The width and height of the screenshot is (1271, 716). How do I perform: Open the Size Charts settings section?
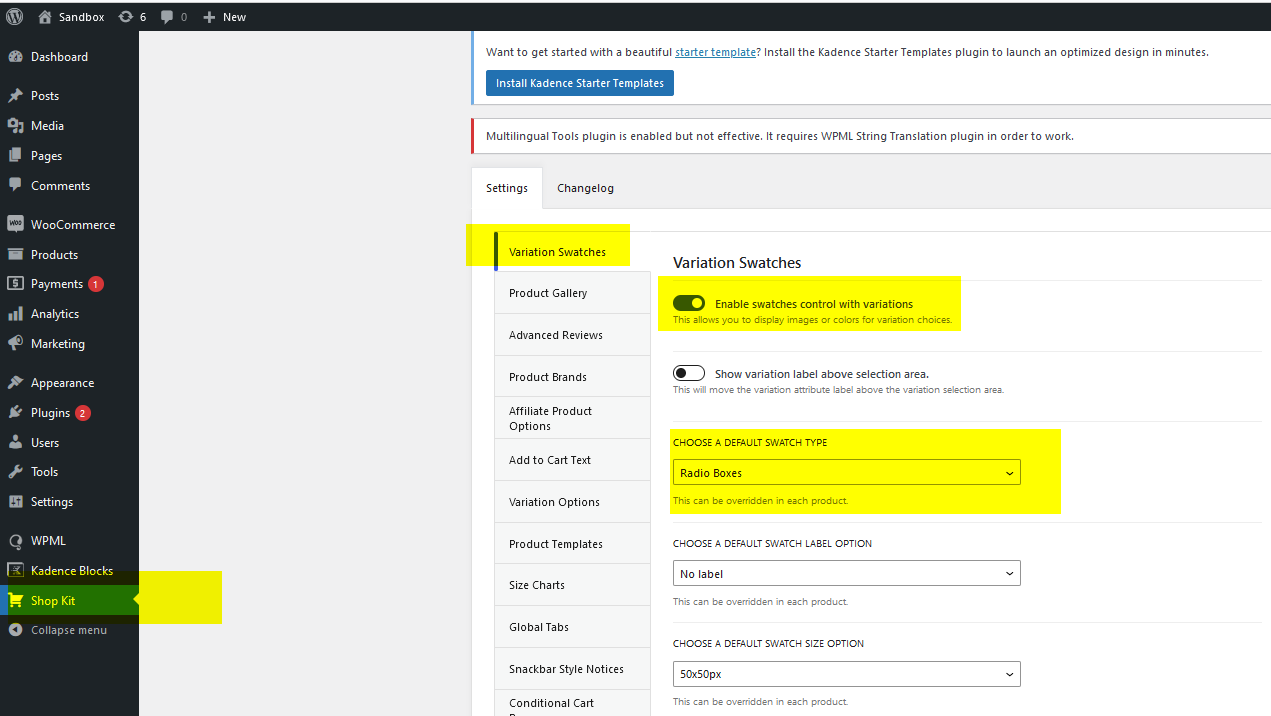[x=572, y=585]
